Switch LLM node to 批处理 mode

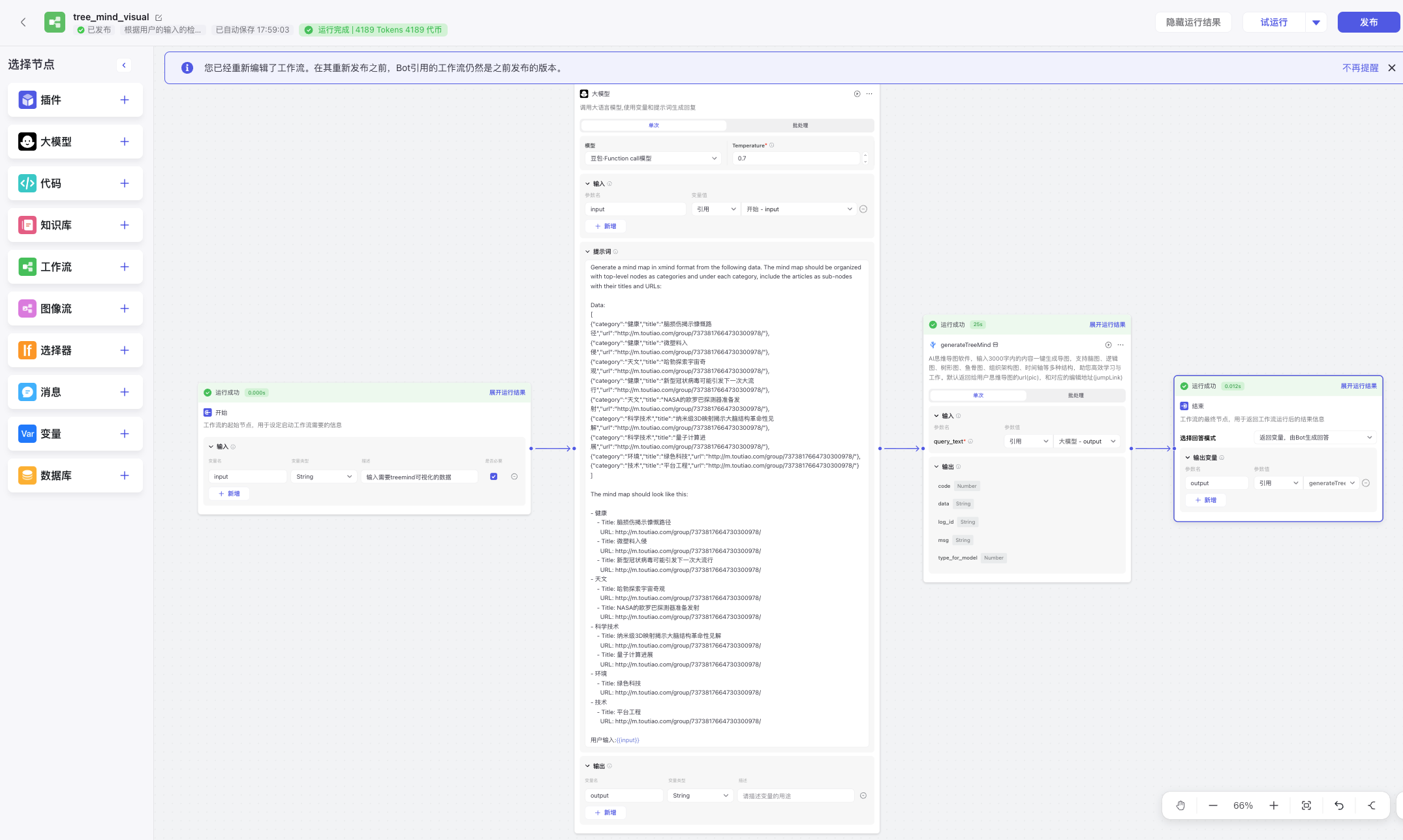(x=800, y=125)
